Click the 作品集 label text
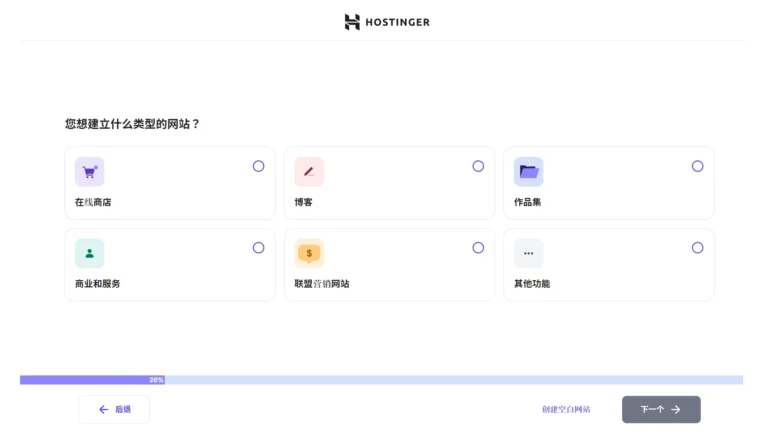Screen dimensions: 768x432 [528, 202]
